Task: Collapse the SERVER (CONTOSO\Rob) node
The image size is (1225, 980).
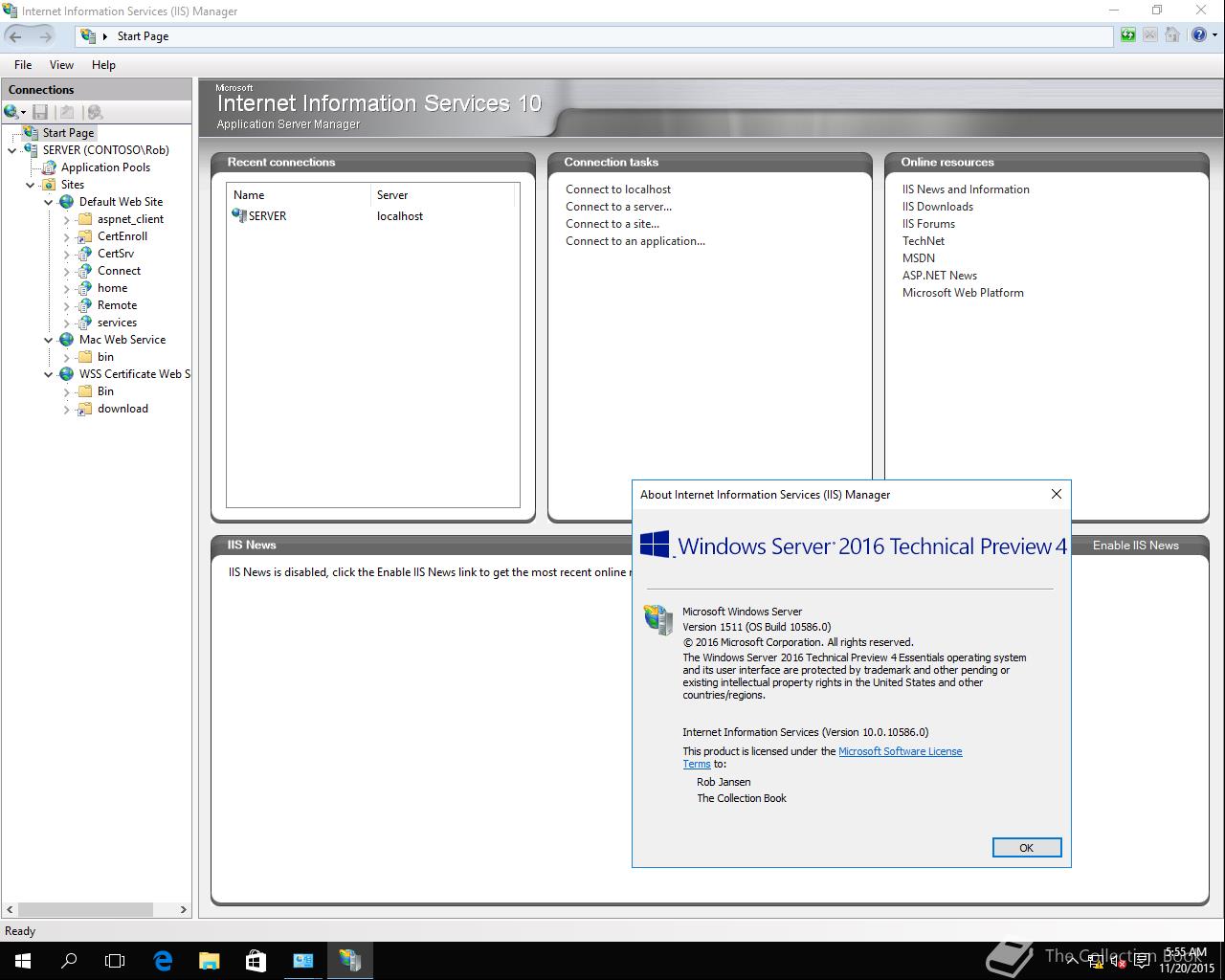Action: [11, 150]
